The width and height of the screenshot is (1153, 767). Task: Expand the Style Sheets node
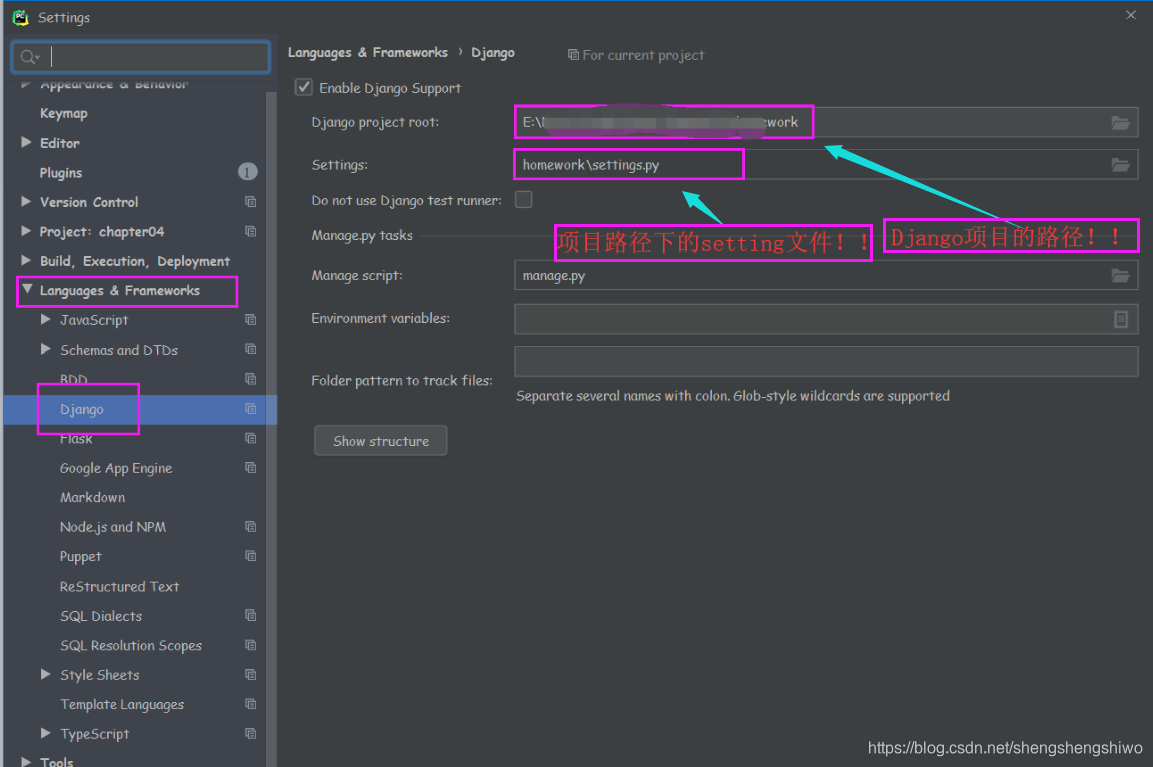point(46,674)
